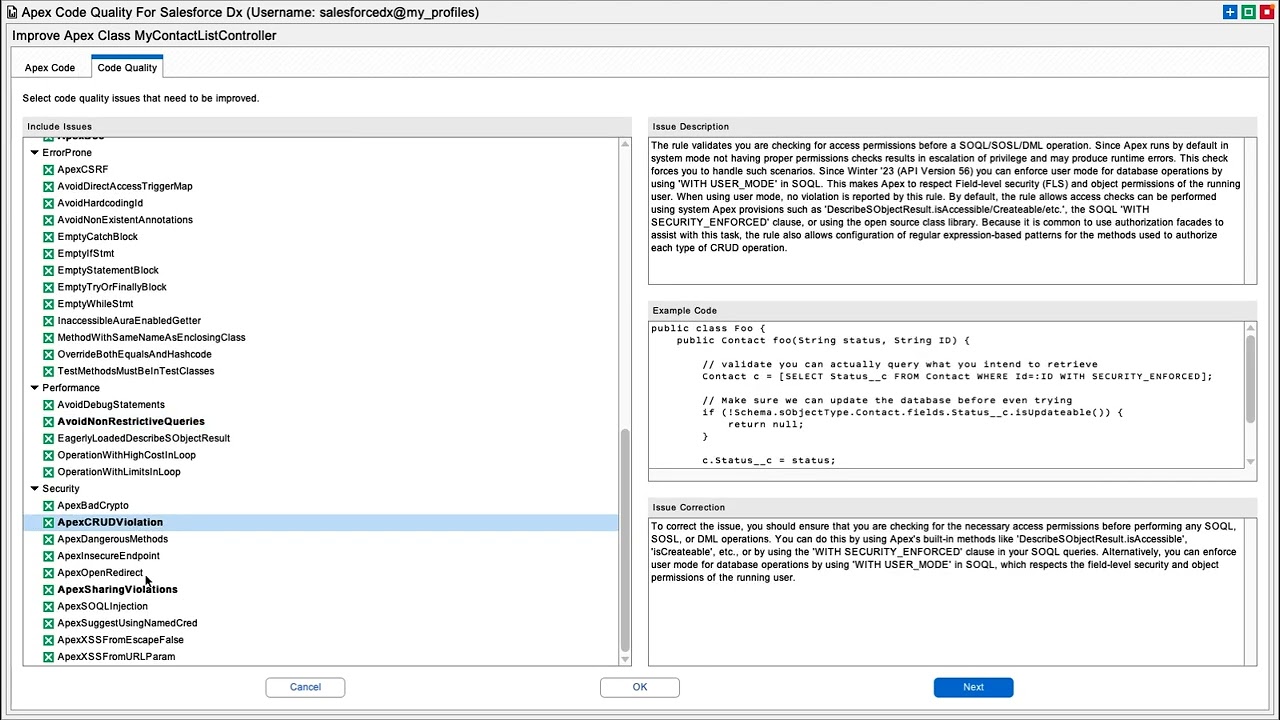Select the EmptyWhileStmt issue

pos(95,304)
